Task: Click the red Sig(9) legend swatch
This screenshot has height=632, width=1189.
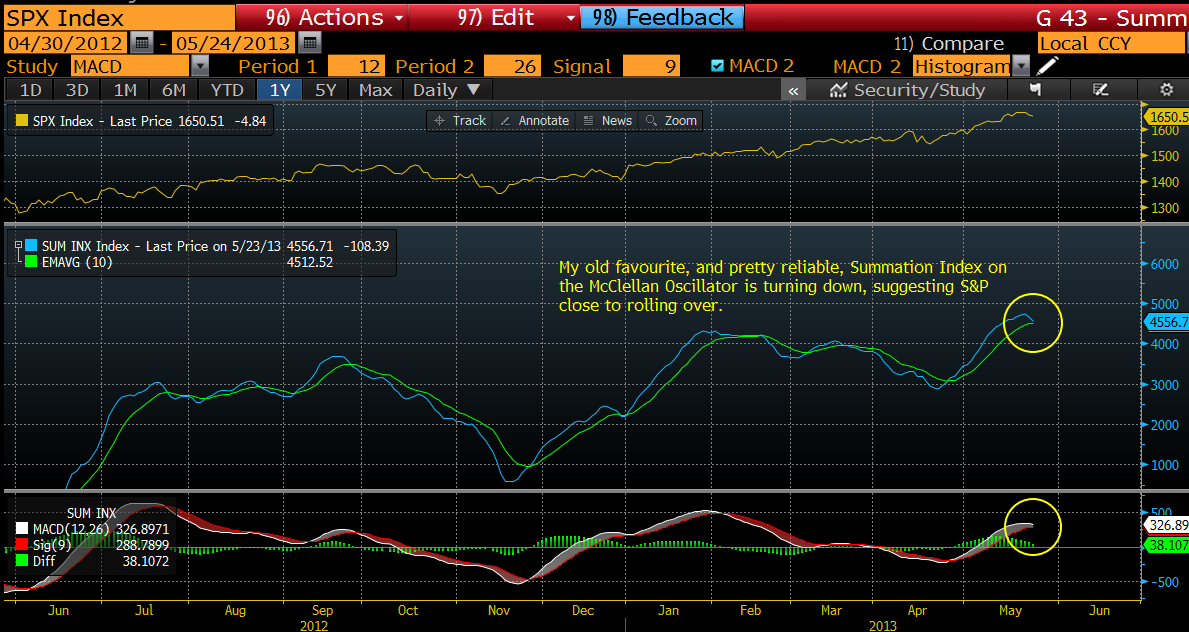Action: (x=22, y=545)
